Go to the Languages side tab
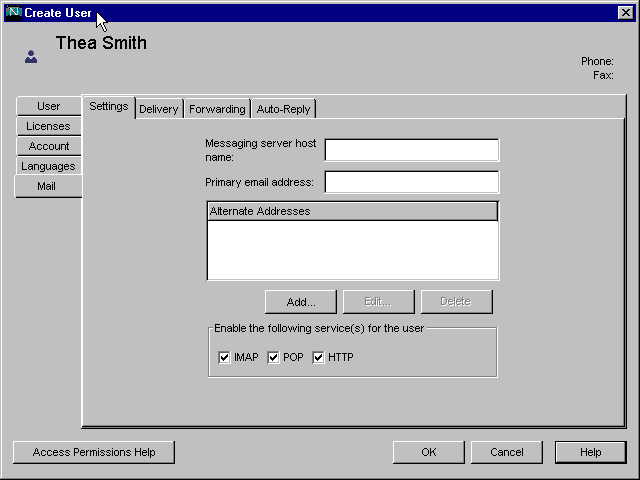Screen dimensions: 640x480 coord(49,166)
